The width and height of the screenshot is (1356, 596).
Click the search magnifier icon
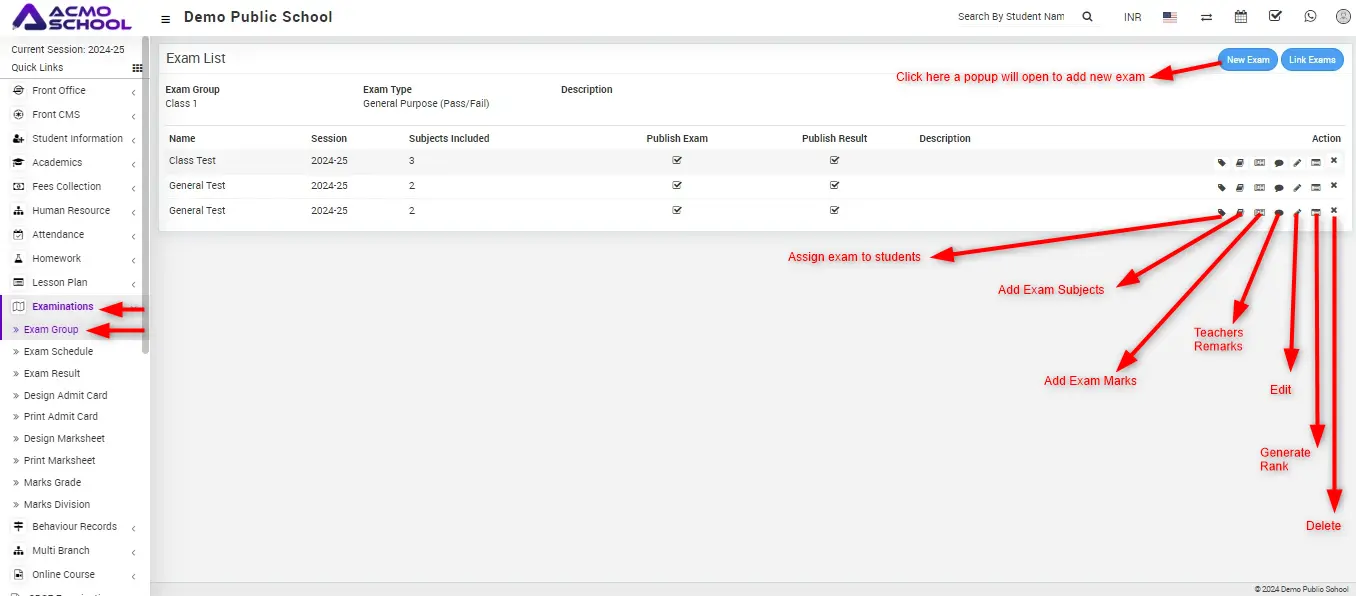[1088, 17]
